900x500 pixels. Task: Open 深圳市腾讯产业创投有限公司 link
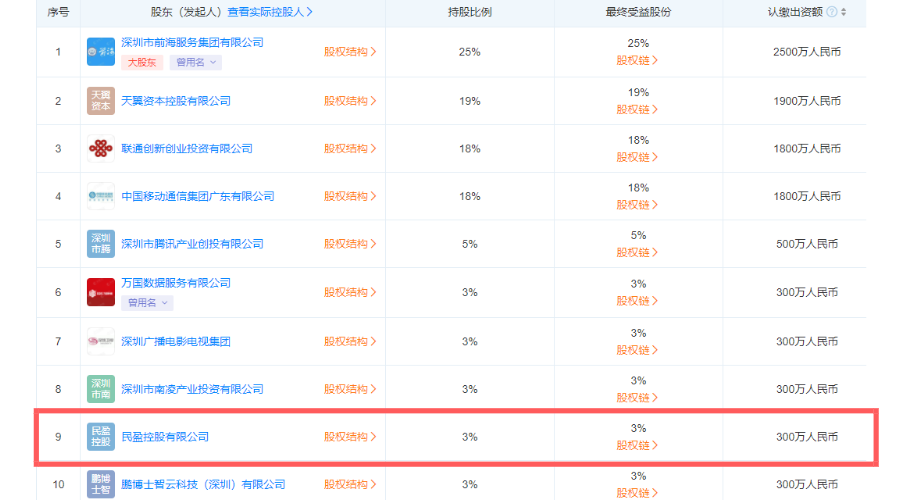click(192, 244)
